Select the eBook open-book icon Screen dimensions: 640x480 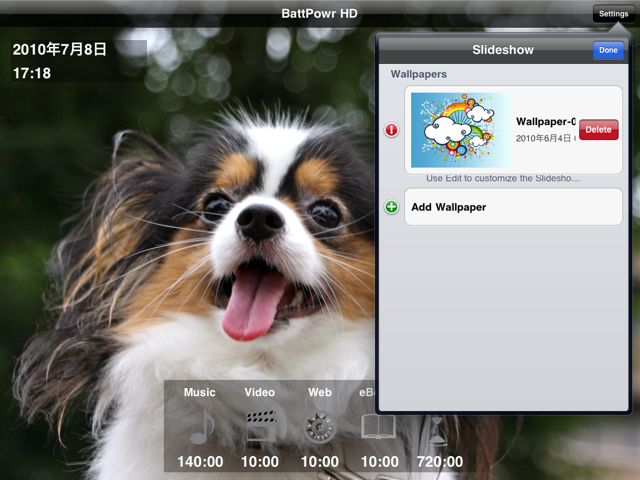pyautogui.click(x=378, y=427)
